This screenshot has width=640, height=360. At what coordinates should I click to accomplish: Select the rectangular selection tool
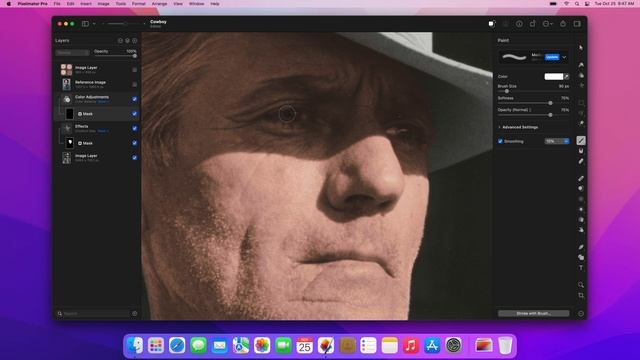click(x=581, y=102)
